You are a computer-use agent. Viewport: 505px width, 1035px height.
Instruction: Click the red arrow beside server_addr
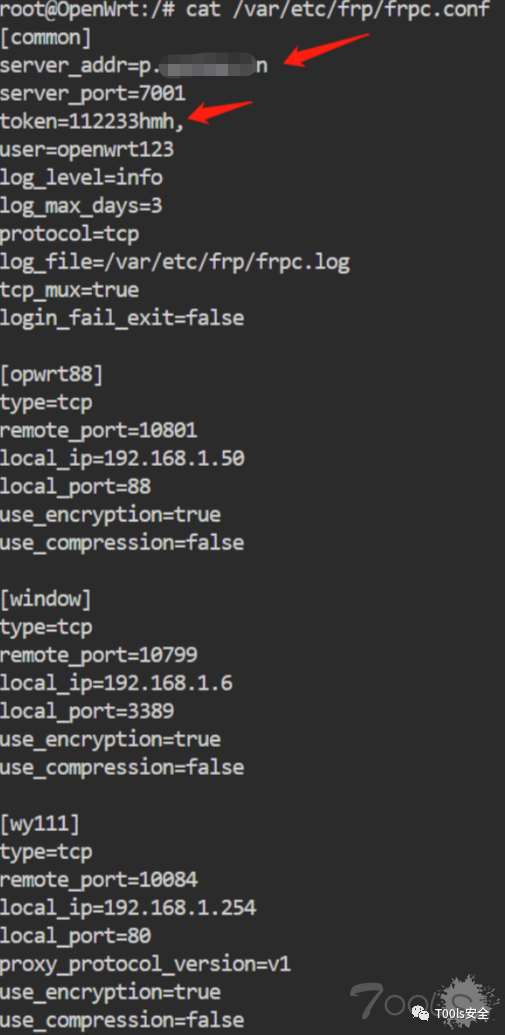(326, 50)
